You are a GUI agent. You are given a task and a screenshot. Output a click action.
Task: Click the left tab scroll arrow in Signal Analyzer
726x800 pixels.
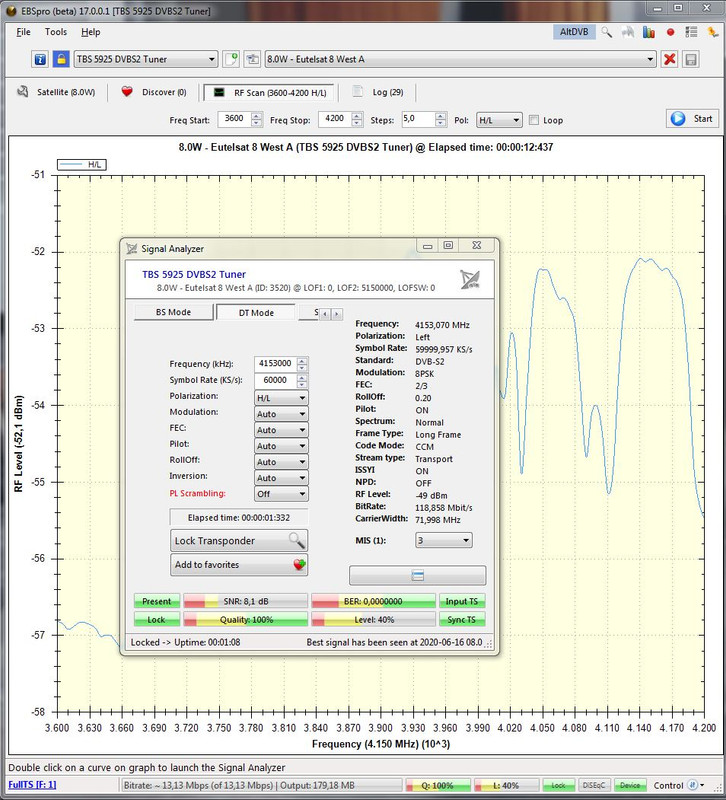pyautogui.click(x=325, y=314)
